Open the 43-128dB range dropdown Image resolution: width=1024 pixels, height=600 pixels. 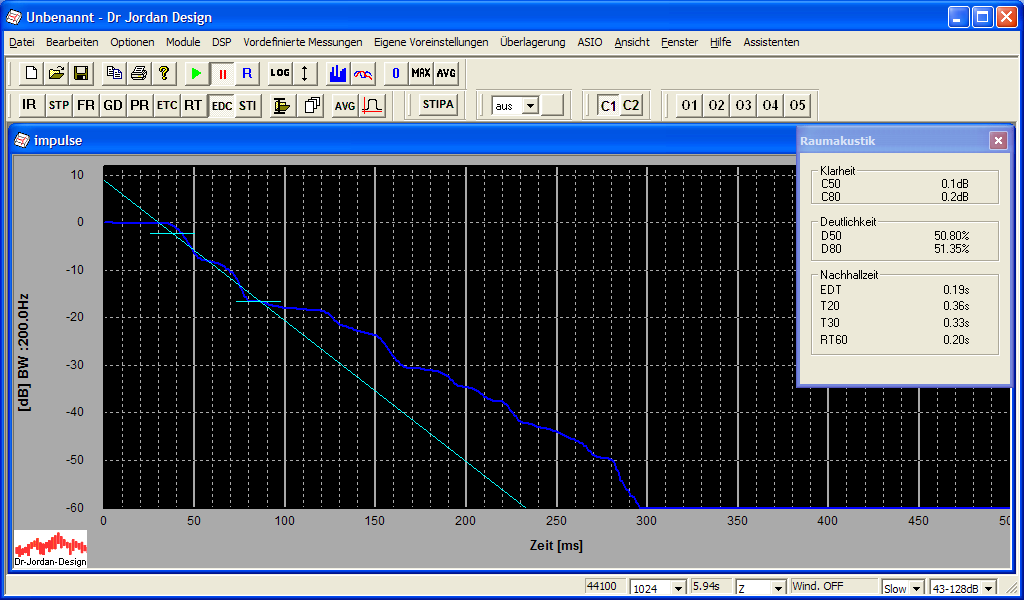989,589
